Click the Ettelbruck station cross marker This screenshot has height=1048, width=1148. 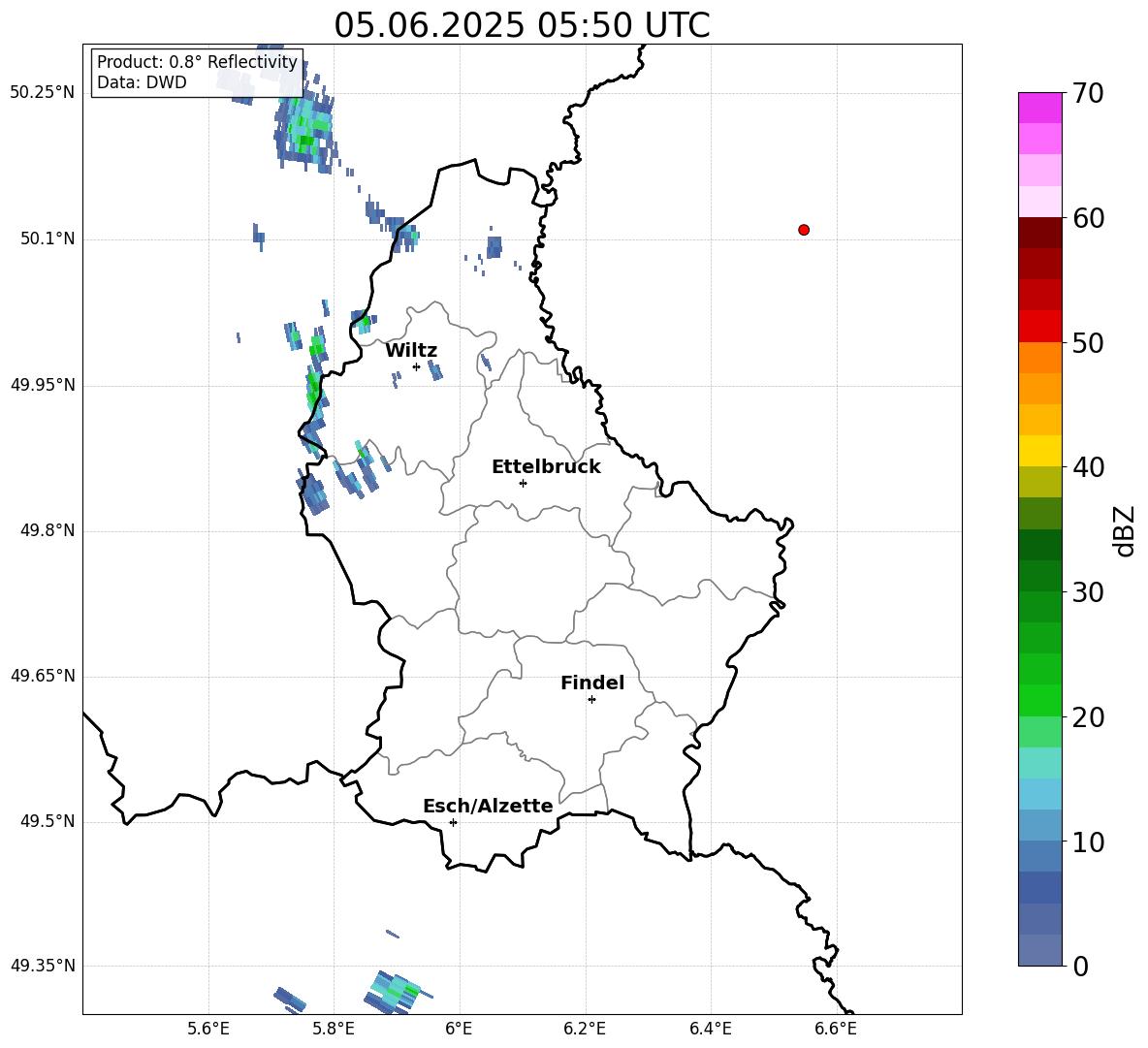click(x=523, y=483)
